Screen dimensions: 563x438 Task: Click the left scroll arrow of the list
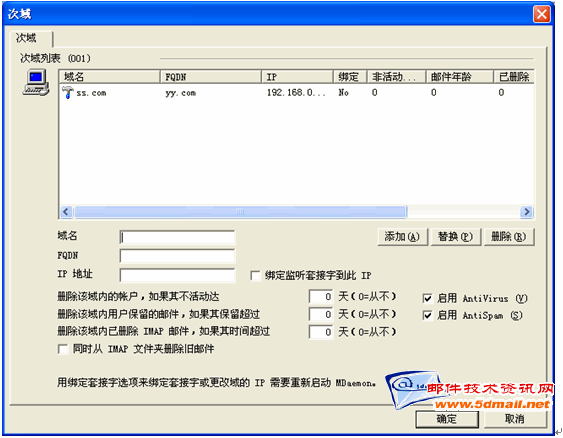click(66, 211)
